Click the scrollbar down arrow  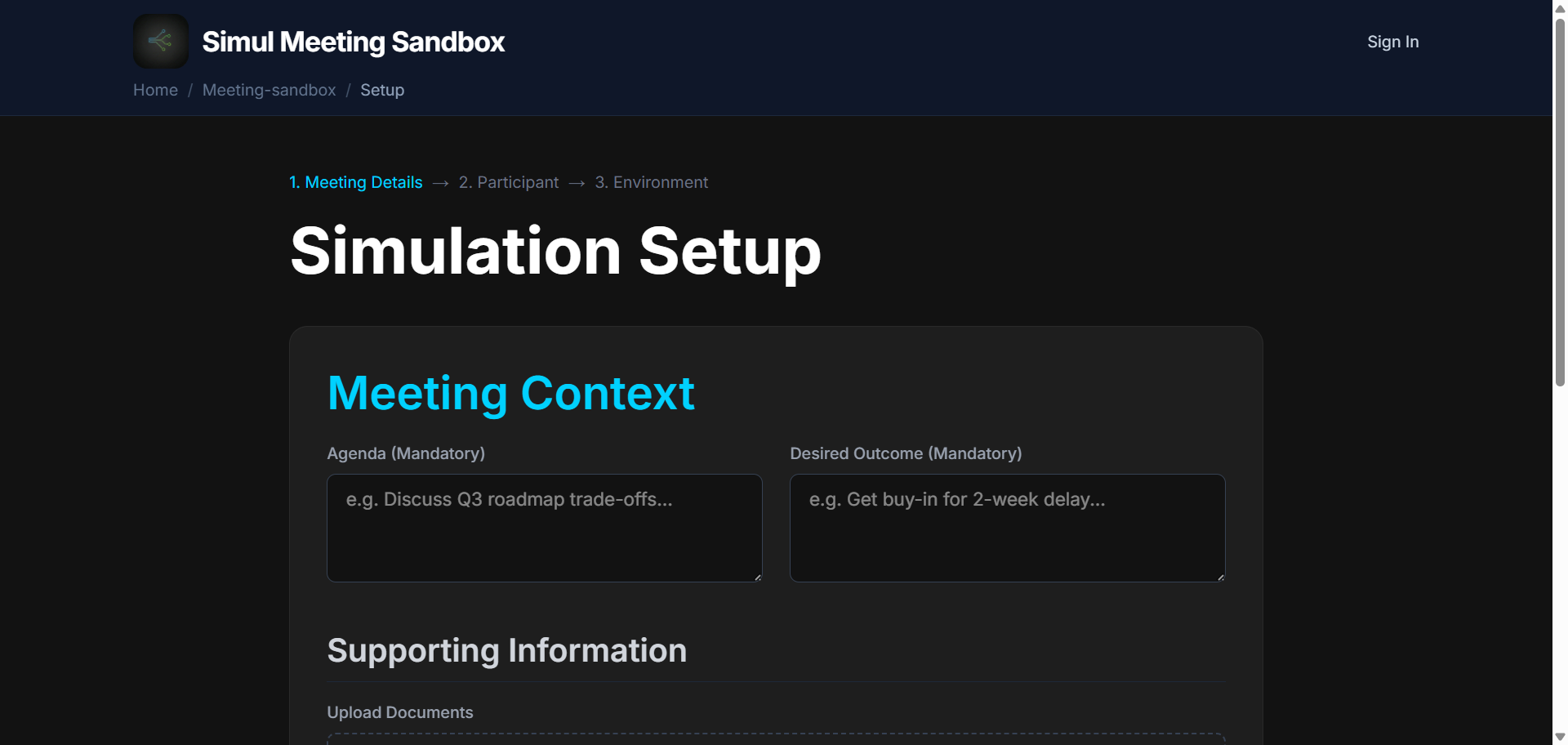pyautogui.click(x=1560, y=738)
